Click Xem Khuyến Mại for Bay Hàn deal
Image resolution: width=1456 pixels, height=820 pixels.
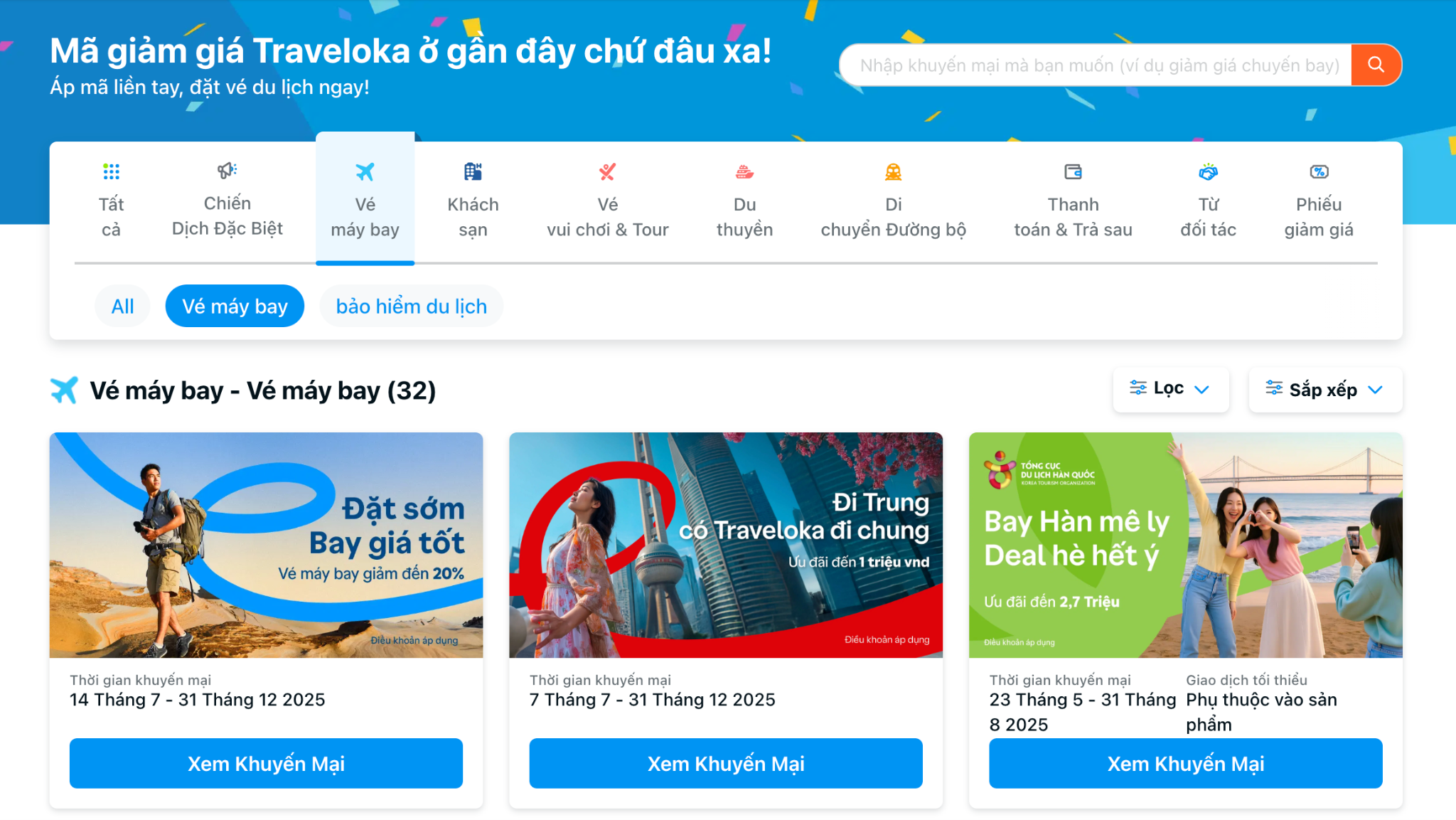click(1185, 763)
